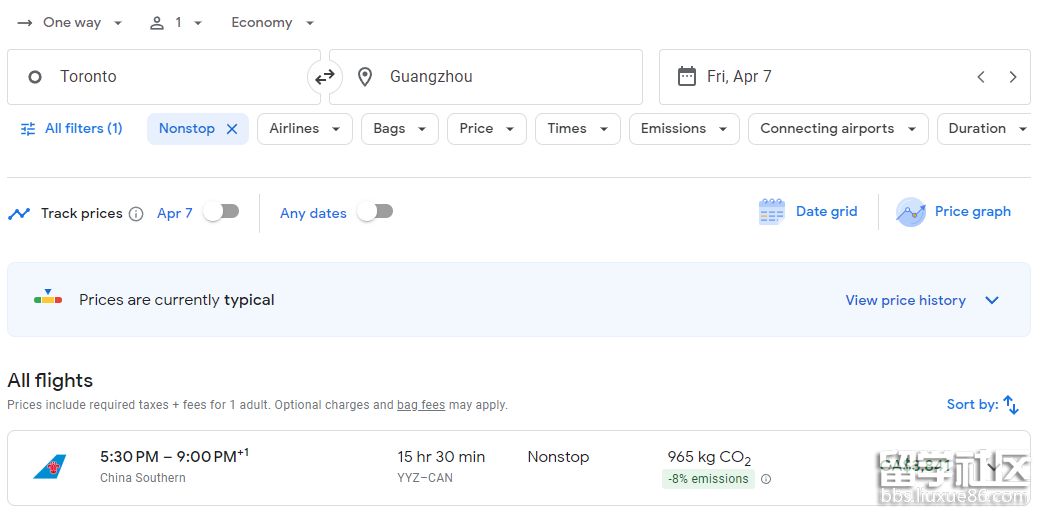Remove the Nonstop filter with X
The width and height of the screenshot is (1044, 518).
(232, 129)
